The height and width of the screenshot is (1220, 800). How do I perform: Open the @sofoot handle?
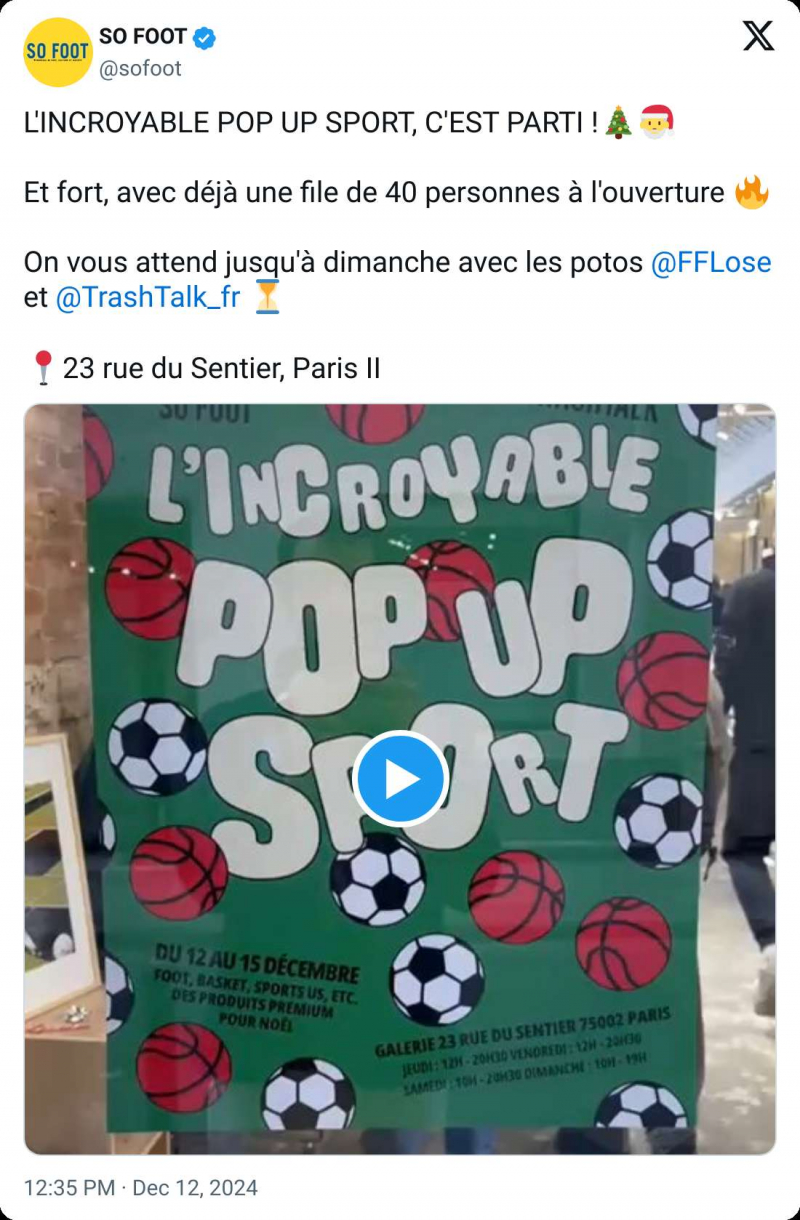pos(140,68)
